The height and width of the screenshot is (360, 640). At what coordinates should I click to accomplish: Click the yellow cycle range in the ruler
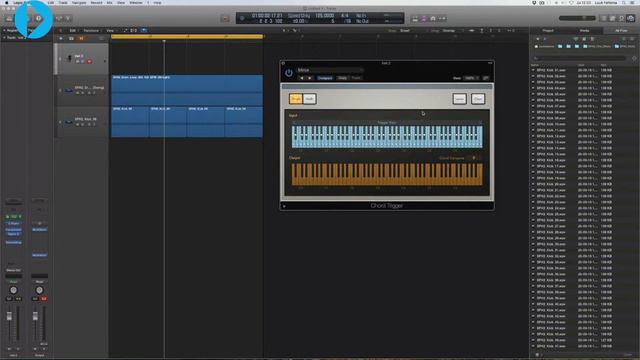(187, 37)
